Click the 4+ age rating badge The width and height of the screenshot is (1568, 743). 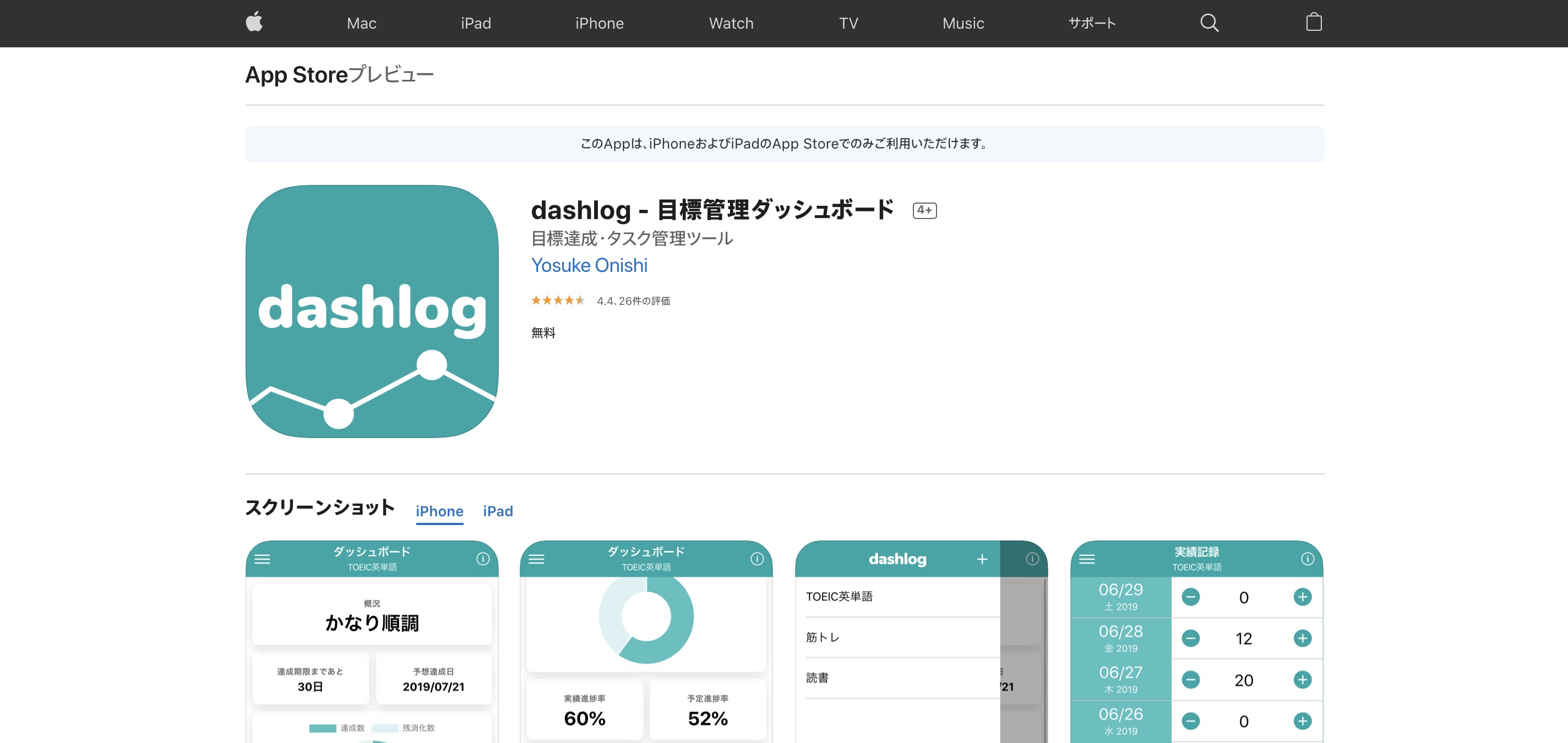coord(924,210)
